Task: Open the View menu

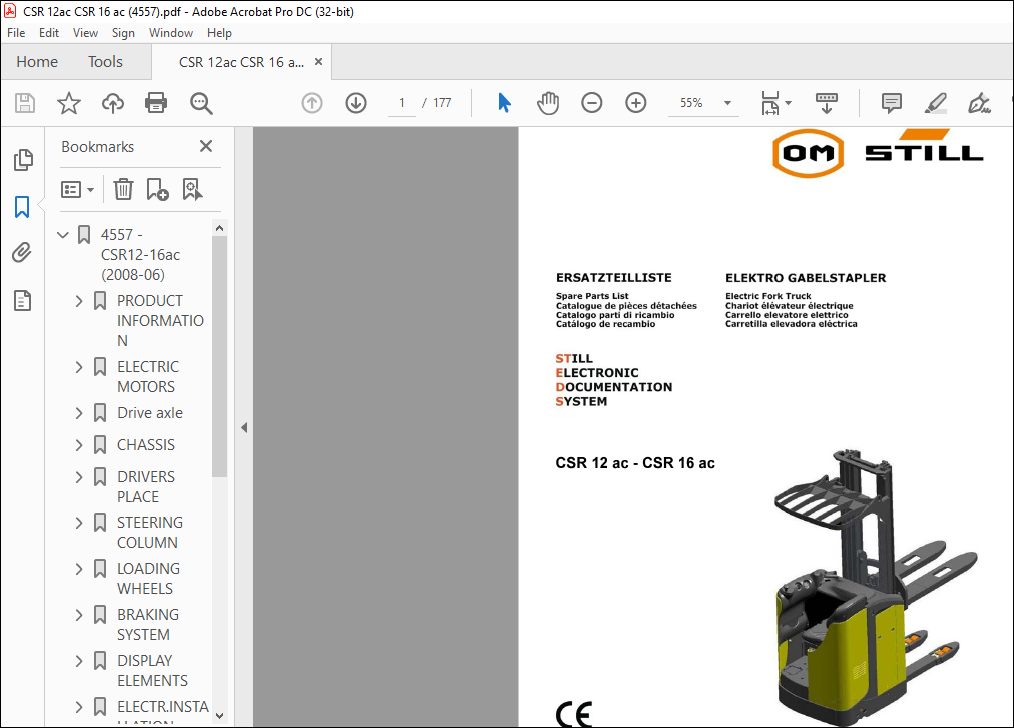Action: (85, 33)
